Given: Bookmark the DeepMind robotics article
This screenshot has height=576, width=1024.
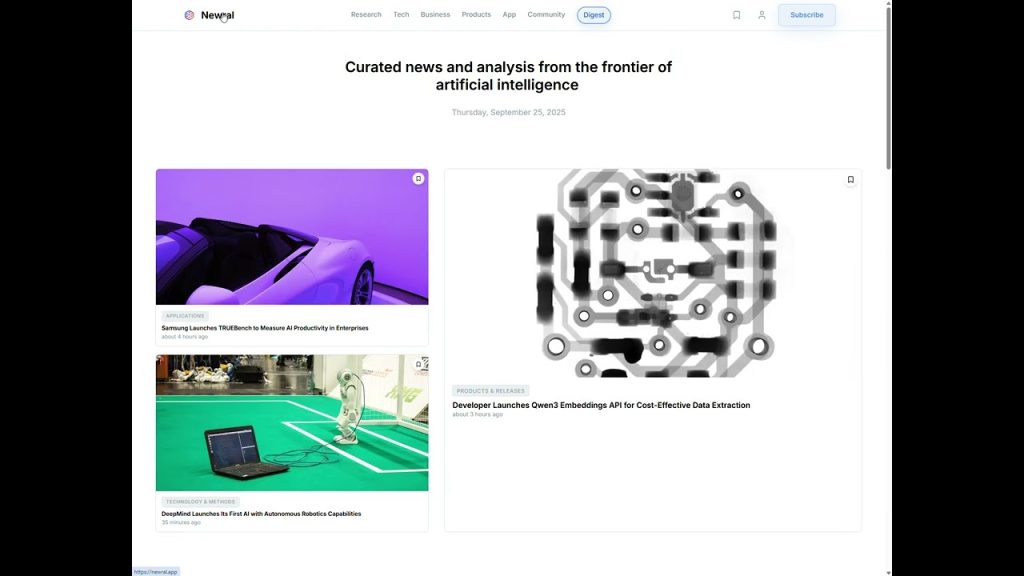Looking at the screenshot, I should (418, 364).
